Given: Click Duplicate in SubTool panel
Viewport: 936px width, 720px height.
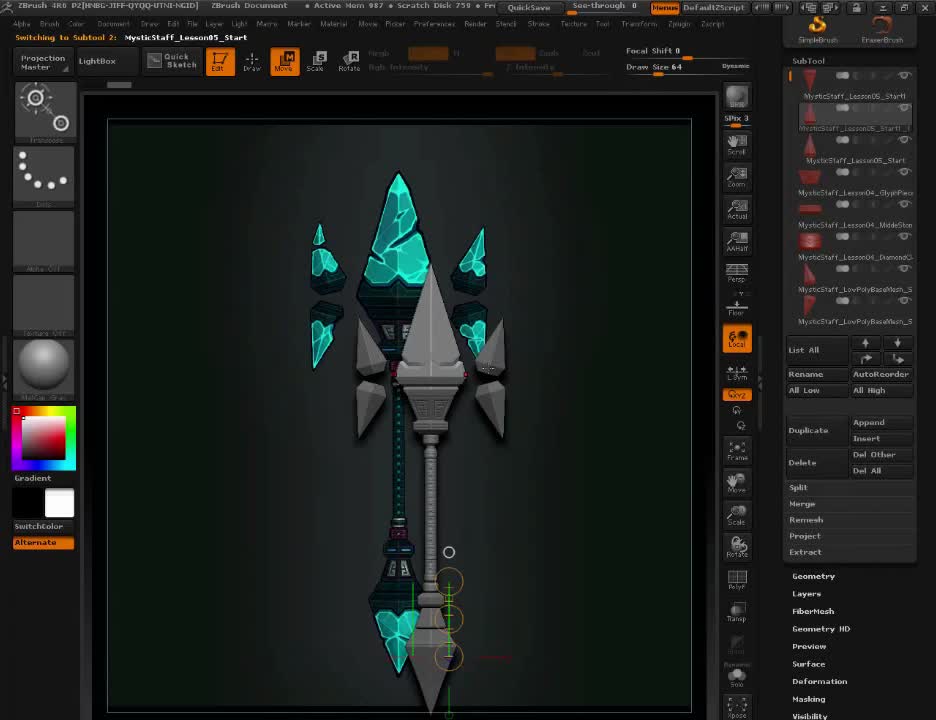Looking at the screenshot, I should click(817, 430).
